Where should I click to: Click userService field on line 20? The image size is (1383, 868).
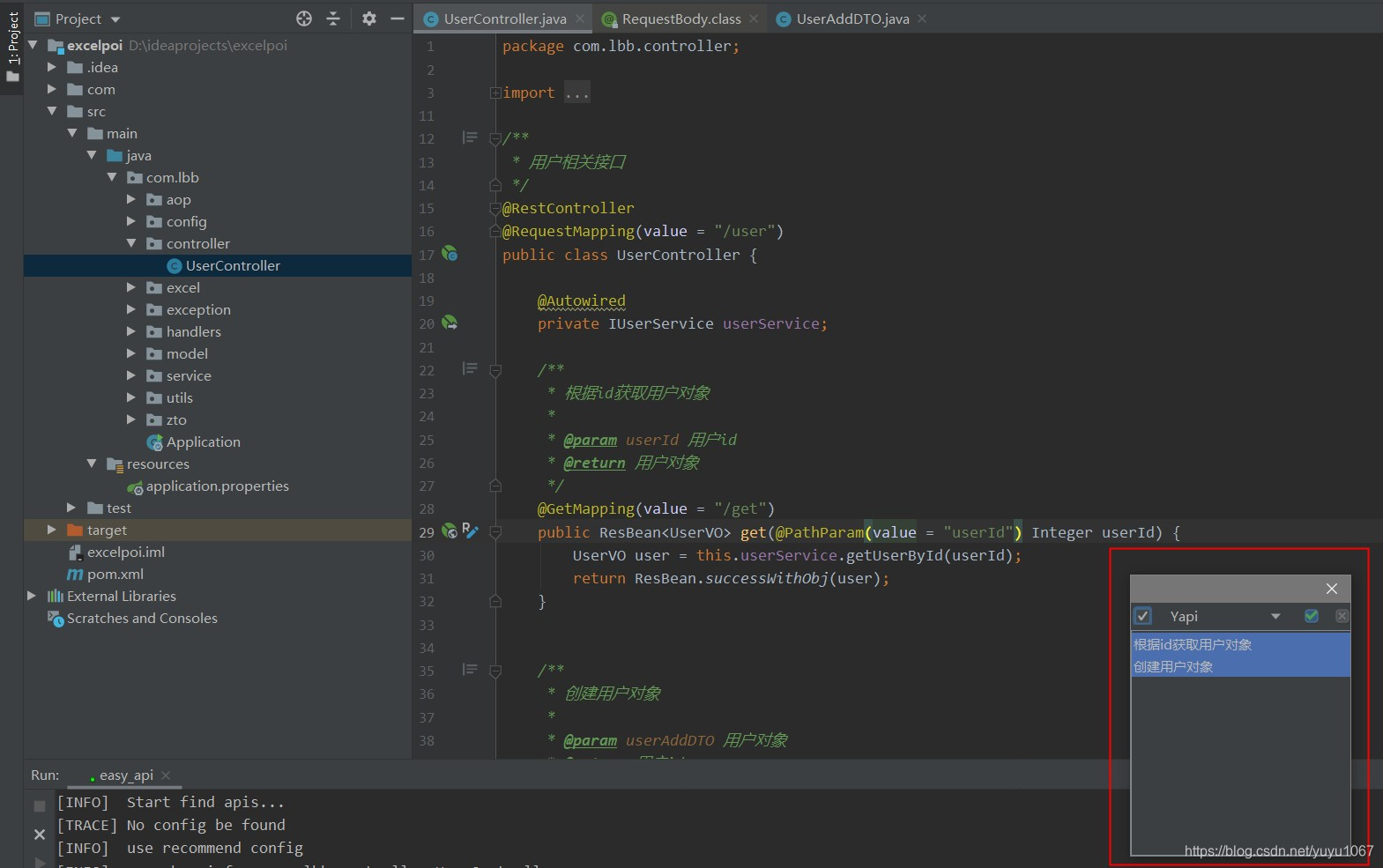[771, 323]
